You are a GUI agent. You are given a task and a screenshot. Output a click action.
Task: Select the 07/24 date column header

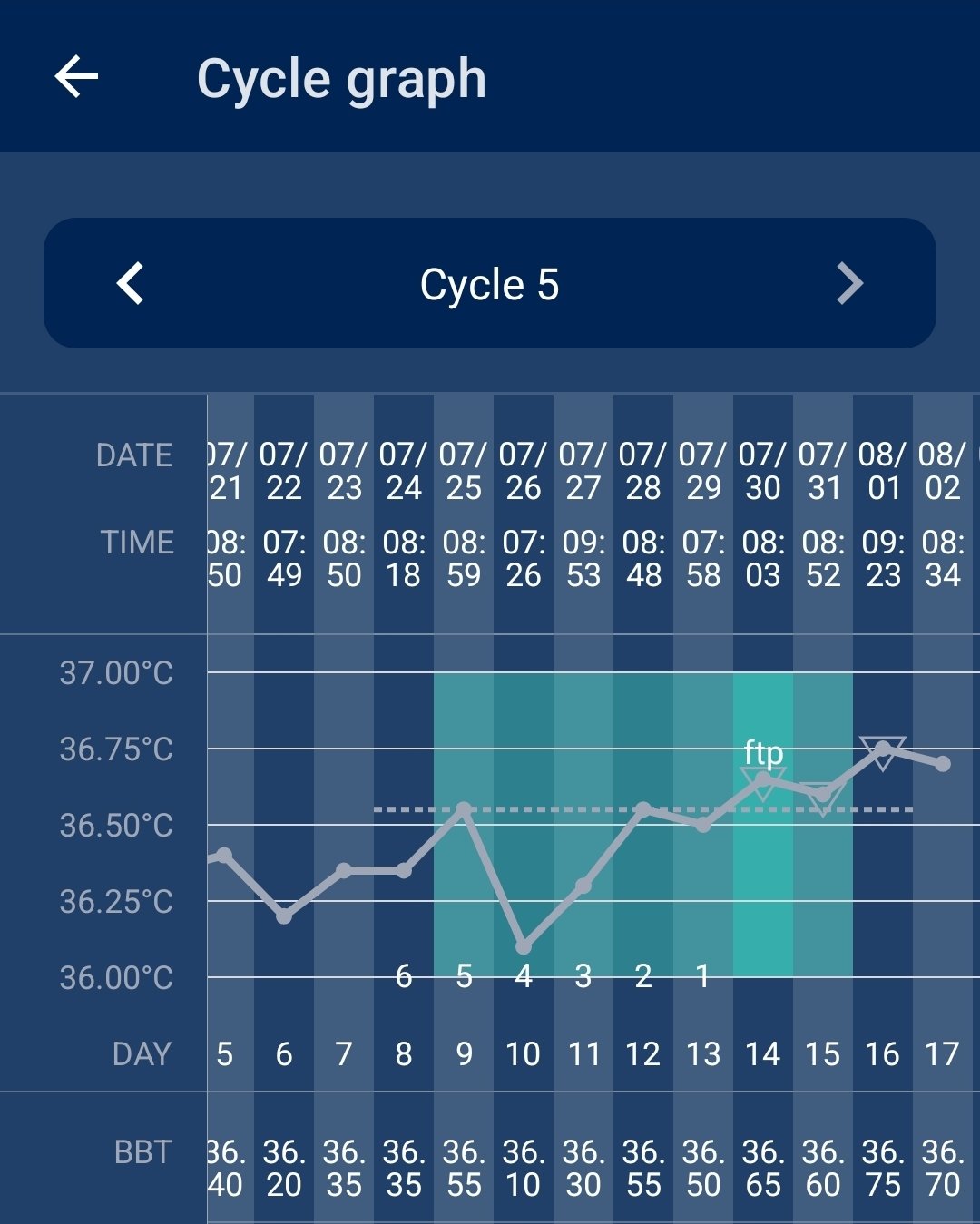[404, 471]
